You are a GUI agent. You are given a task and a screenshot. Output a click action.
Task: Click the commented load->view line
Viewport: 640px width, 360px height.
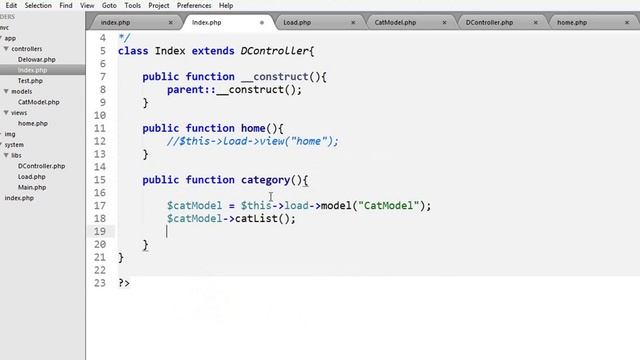coord(253,141)
